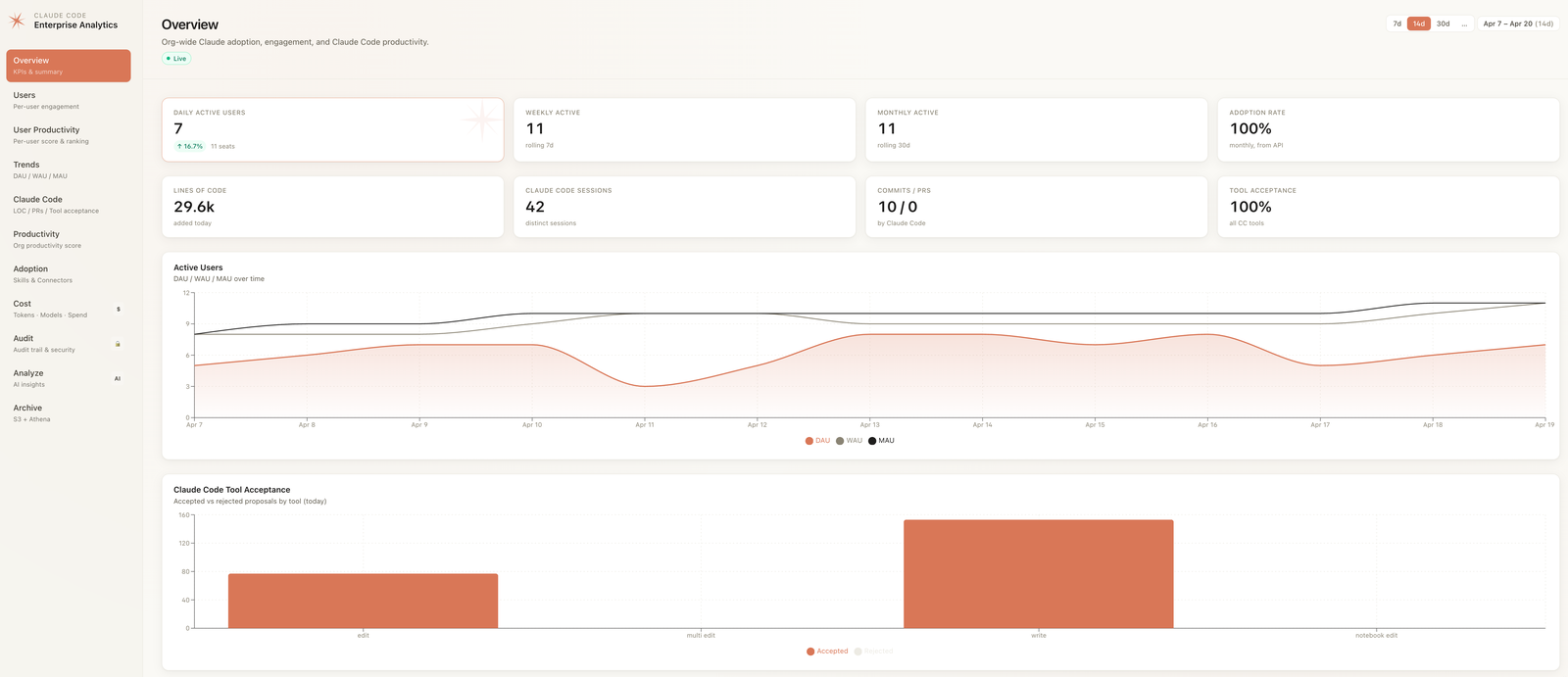Click the '10 / 0' commits value
The width and height of the screenshot is (1568, 677).
tap(898, 207)
